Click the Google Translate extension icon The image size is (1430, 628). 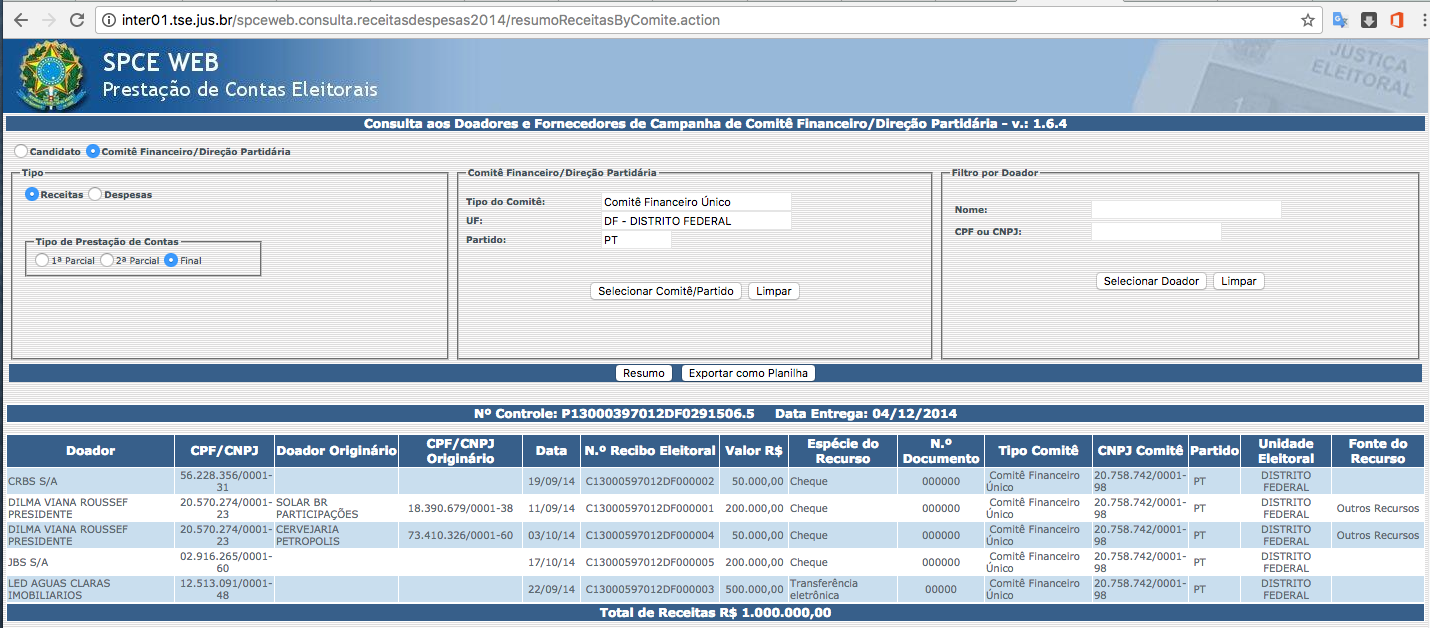1340,20
